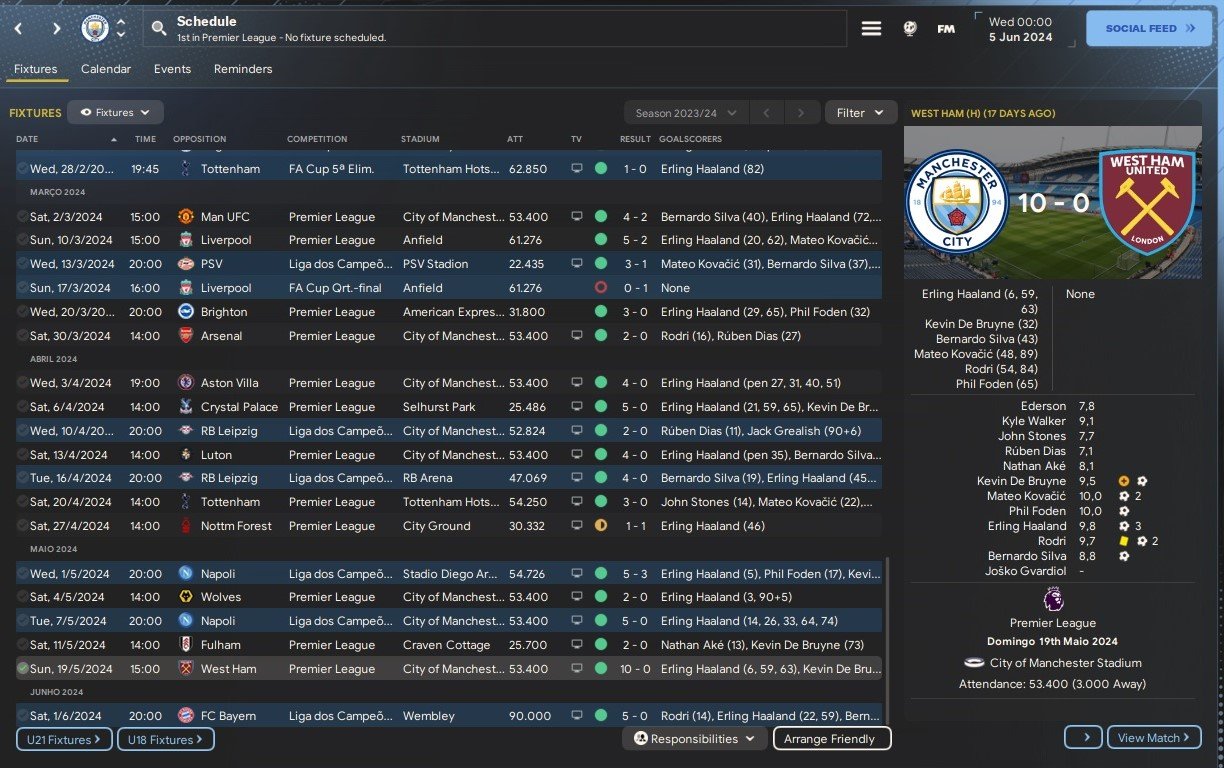The width and height of the screenshot is (1224, 768).
Task: Expand the Responsibilities dropdown
Action: pos(694,739)
